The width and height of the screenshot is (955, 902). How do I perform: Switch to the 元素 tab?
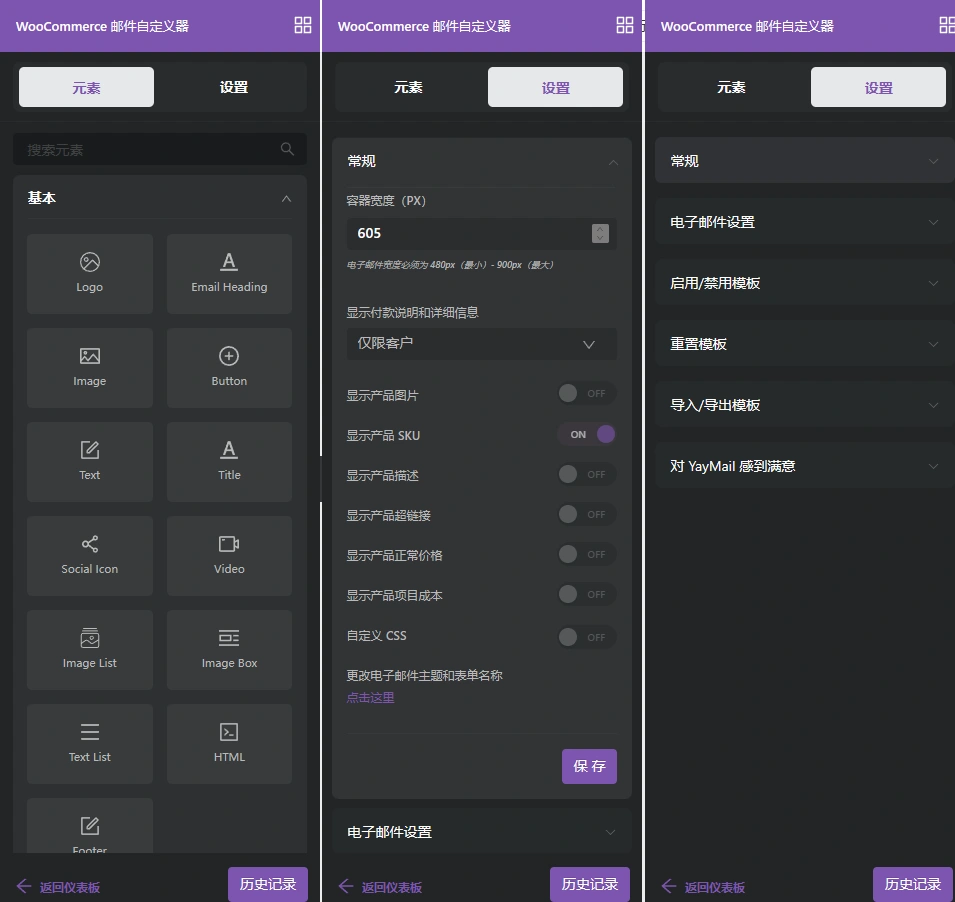(x=86, y=87)
